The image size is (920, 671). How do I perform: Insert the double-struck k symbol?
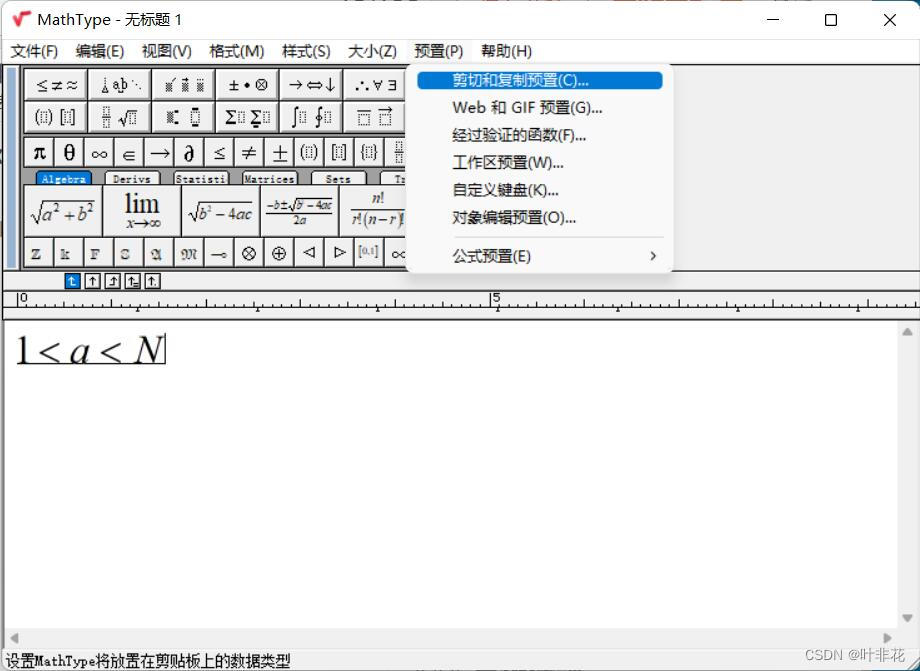coord(69,253)
